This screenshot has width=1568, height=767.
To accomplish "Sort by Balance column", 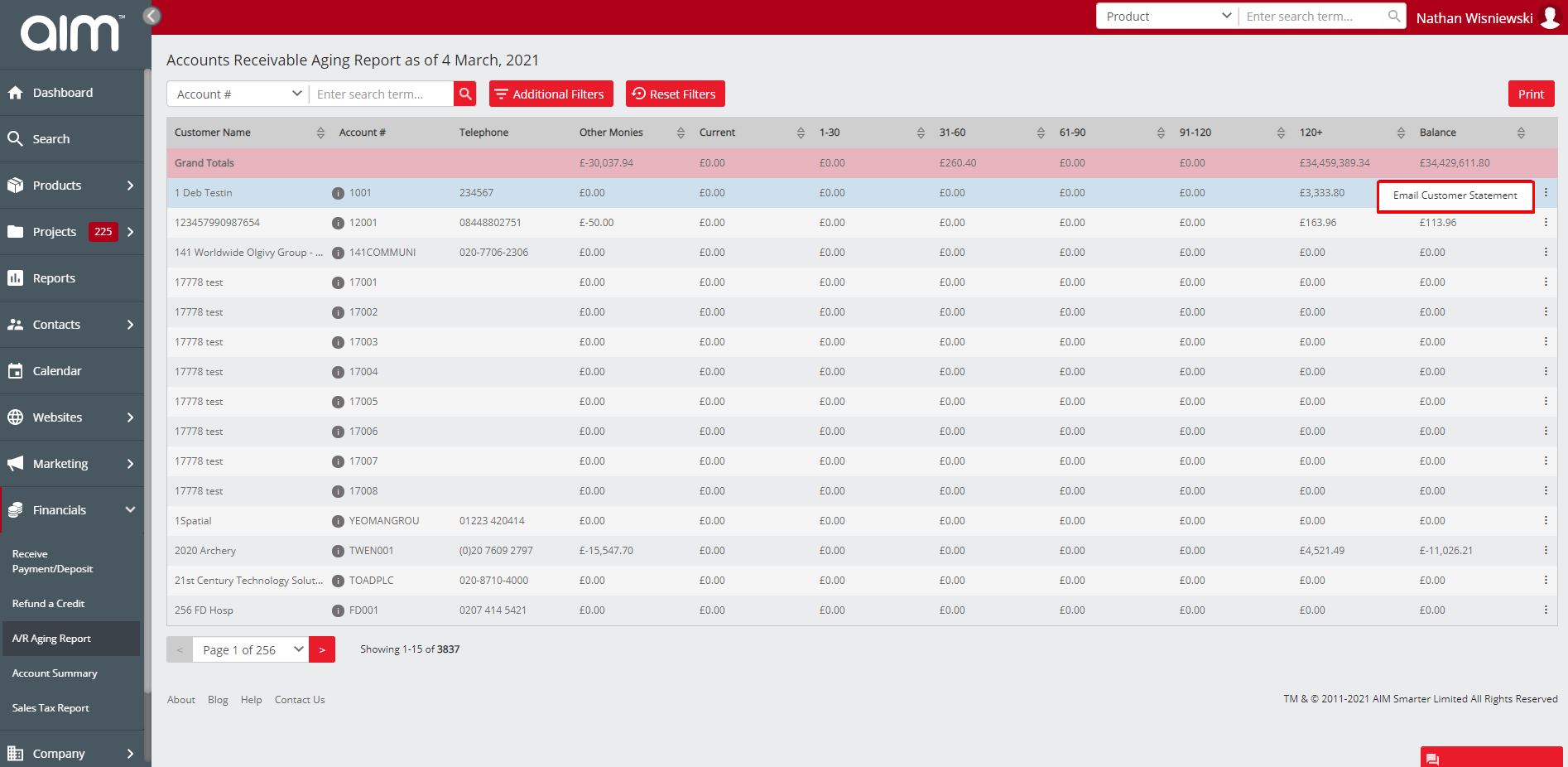I will coord(1521,133).
